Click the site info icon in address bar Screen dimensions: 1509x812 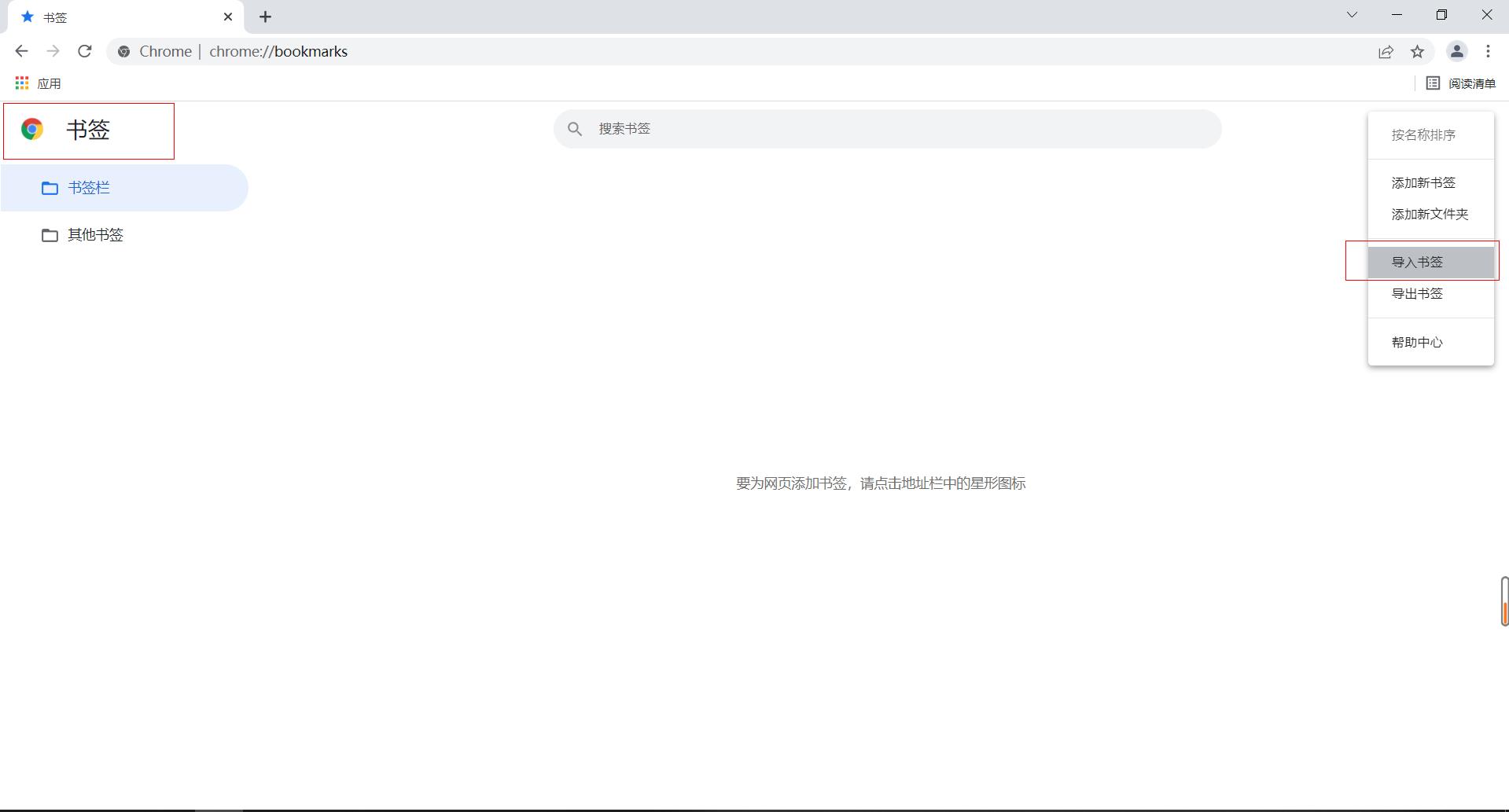point(123,51)
